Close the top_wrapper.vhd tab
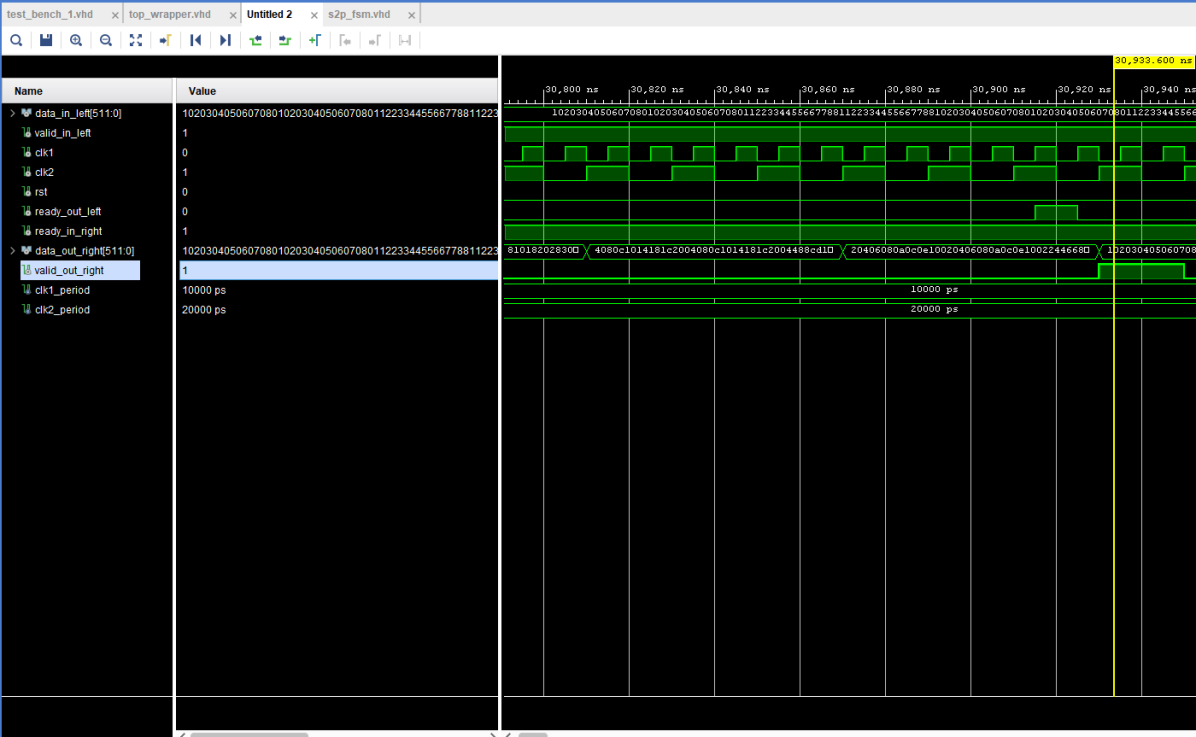The height and width of the screenshot is (737, 1196). tap(233, 15)
